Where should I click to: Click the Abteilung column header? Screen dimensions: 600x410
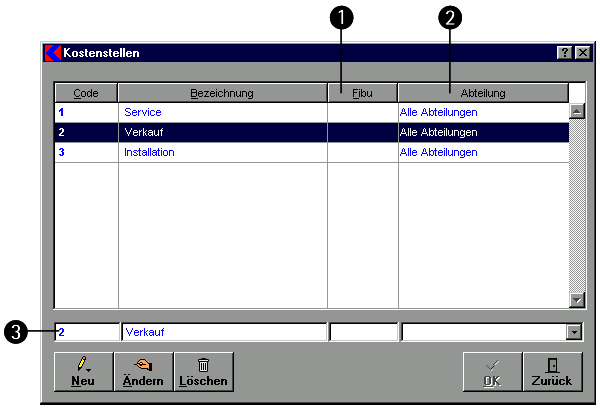[483, 93]
